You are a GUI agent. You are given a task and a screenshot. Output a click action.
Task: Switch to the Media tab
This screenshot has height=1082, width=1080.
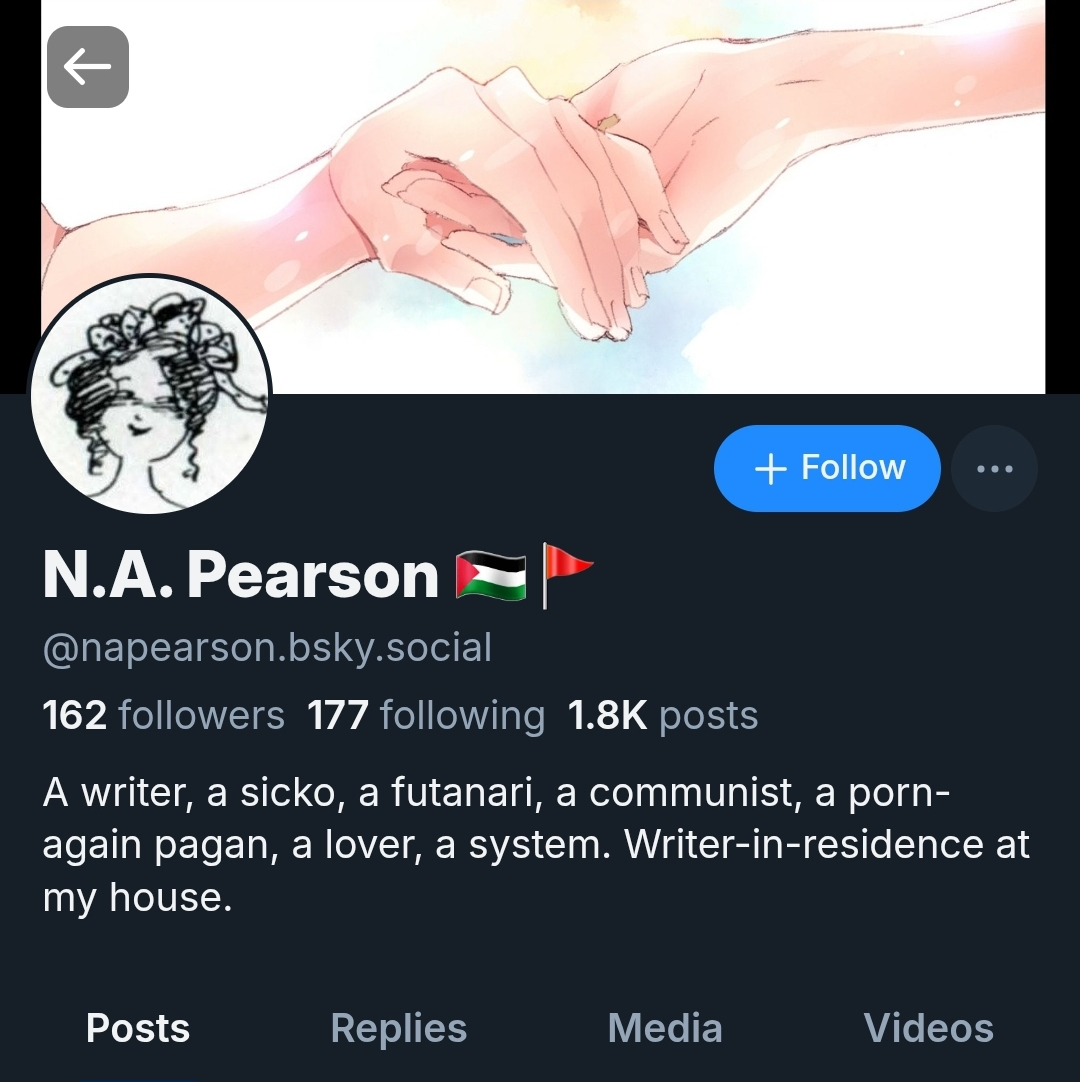(665, 1028)
